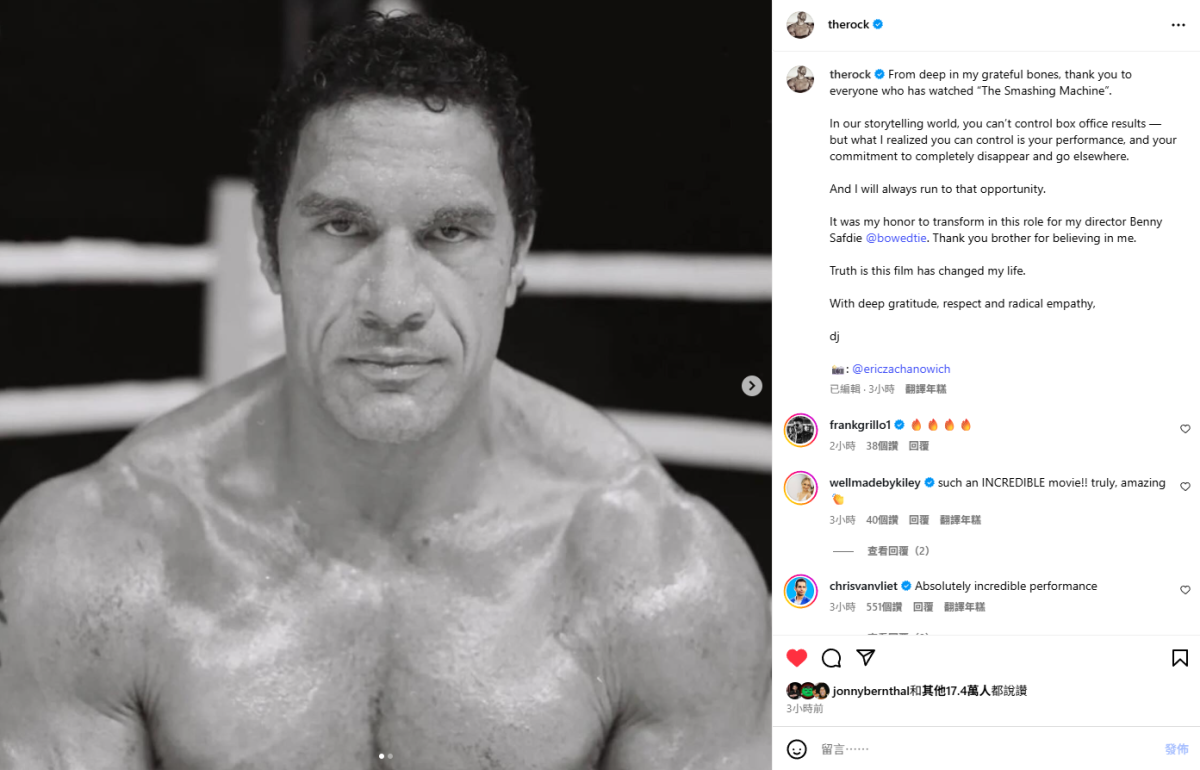Open the comment bubble icon

[831, 658]
